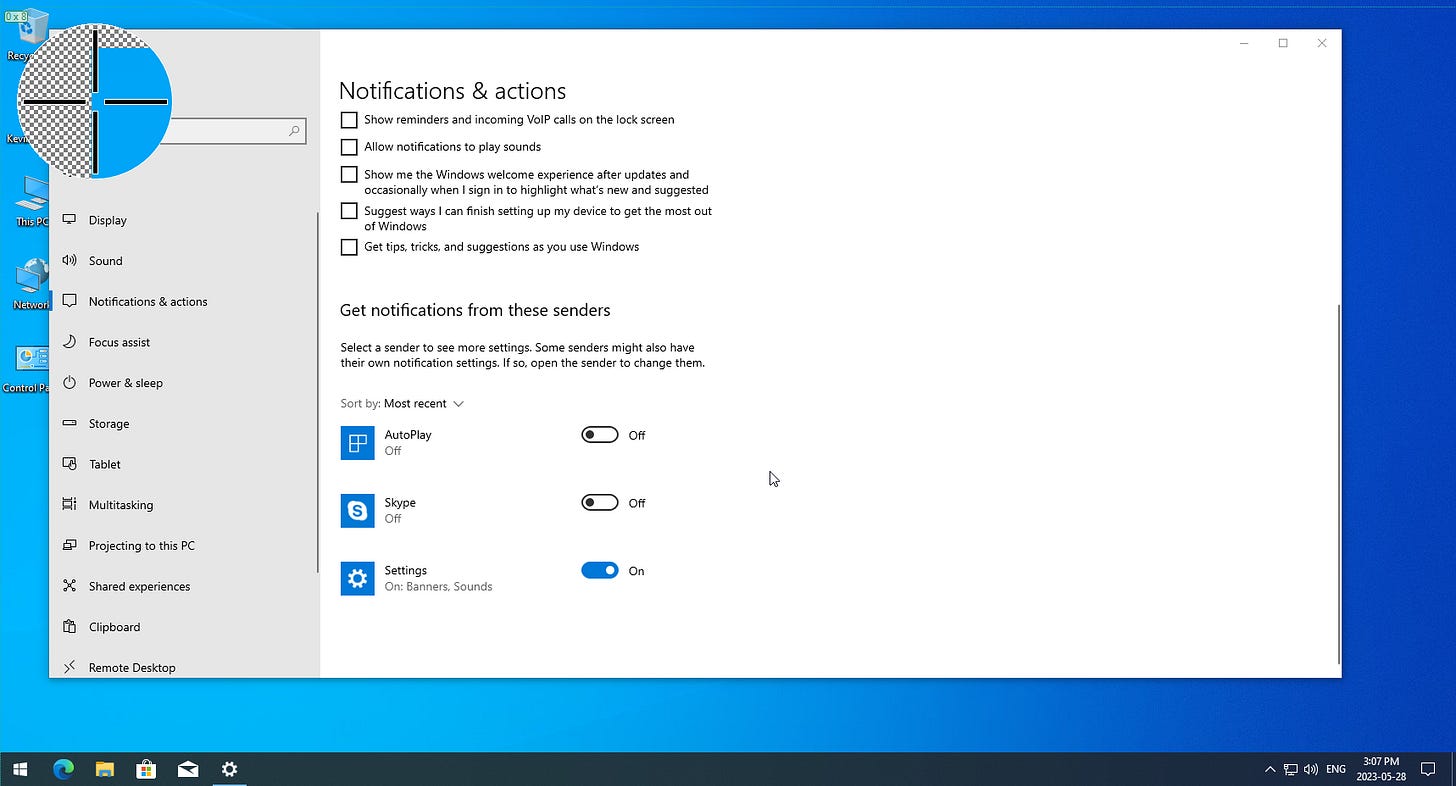Open Microsoft Store from the taskbar

(146, 769)
